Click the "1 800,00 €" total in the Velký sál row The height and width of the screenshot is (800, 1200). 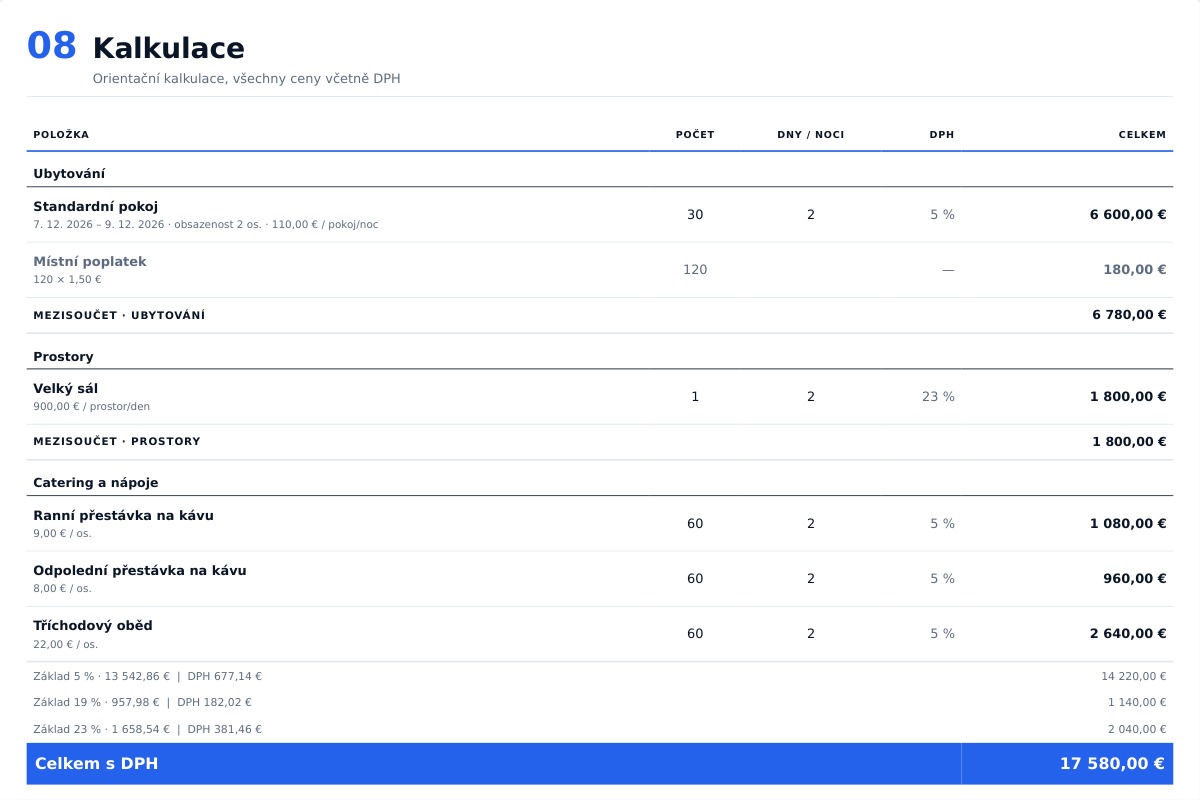coord(1128,396)
